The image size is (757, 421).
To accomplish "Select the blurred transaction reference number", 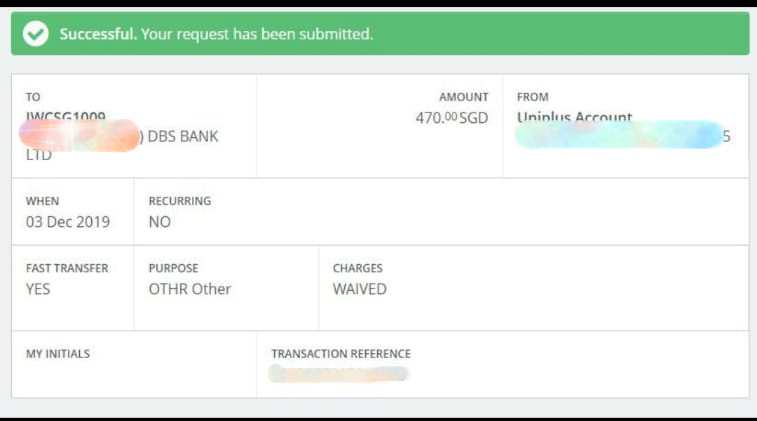I will [x=340, y=374].
